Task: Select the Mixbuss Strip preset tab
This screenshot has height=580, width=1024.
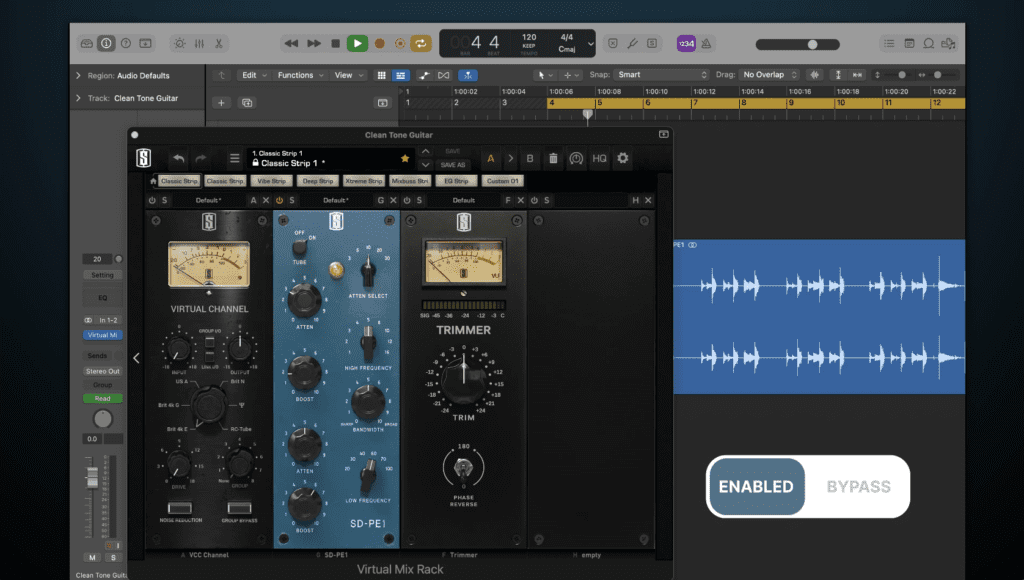Action: (x=409, y=180)
